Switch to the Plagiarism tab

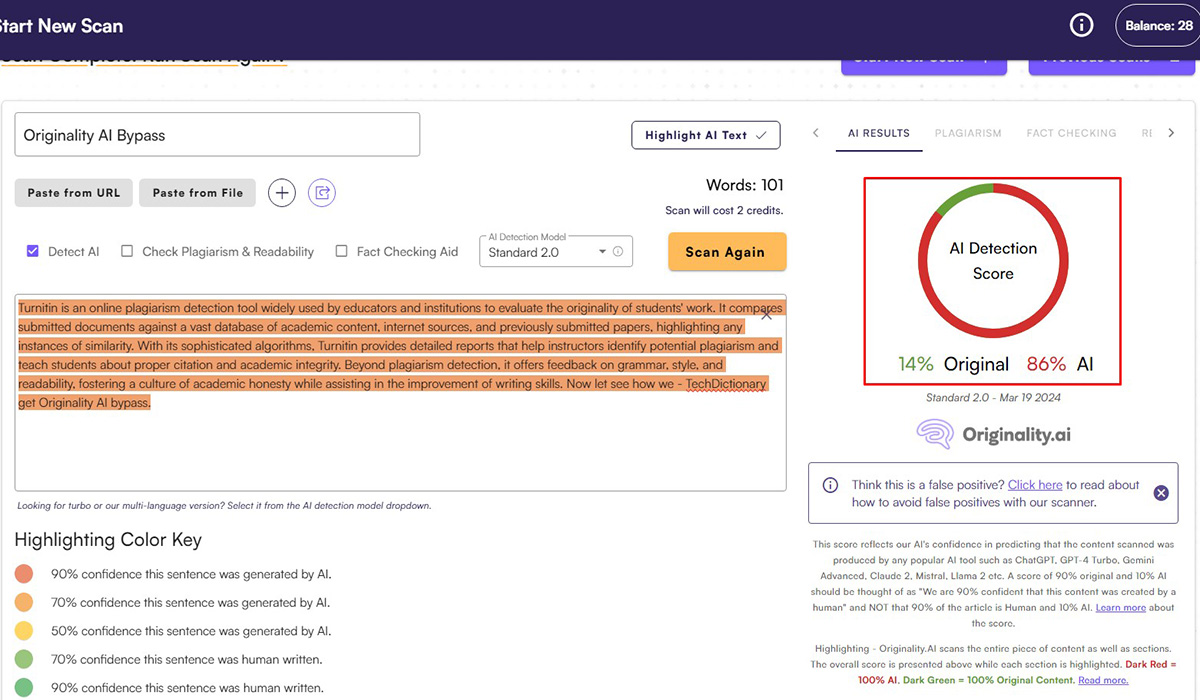(967, 133)
